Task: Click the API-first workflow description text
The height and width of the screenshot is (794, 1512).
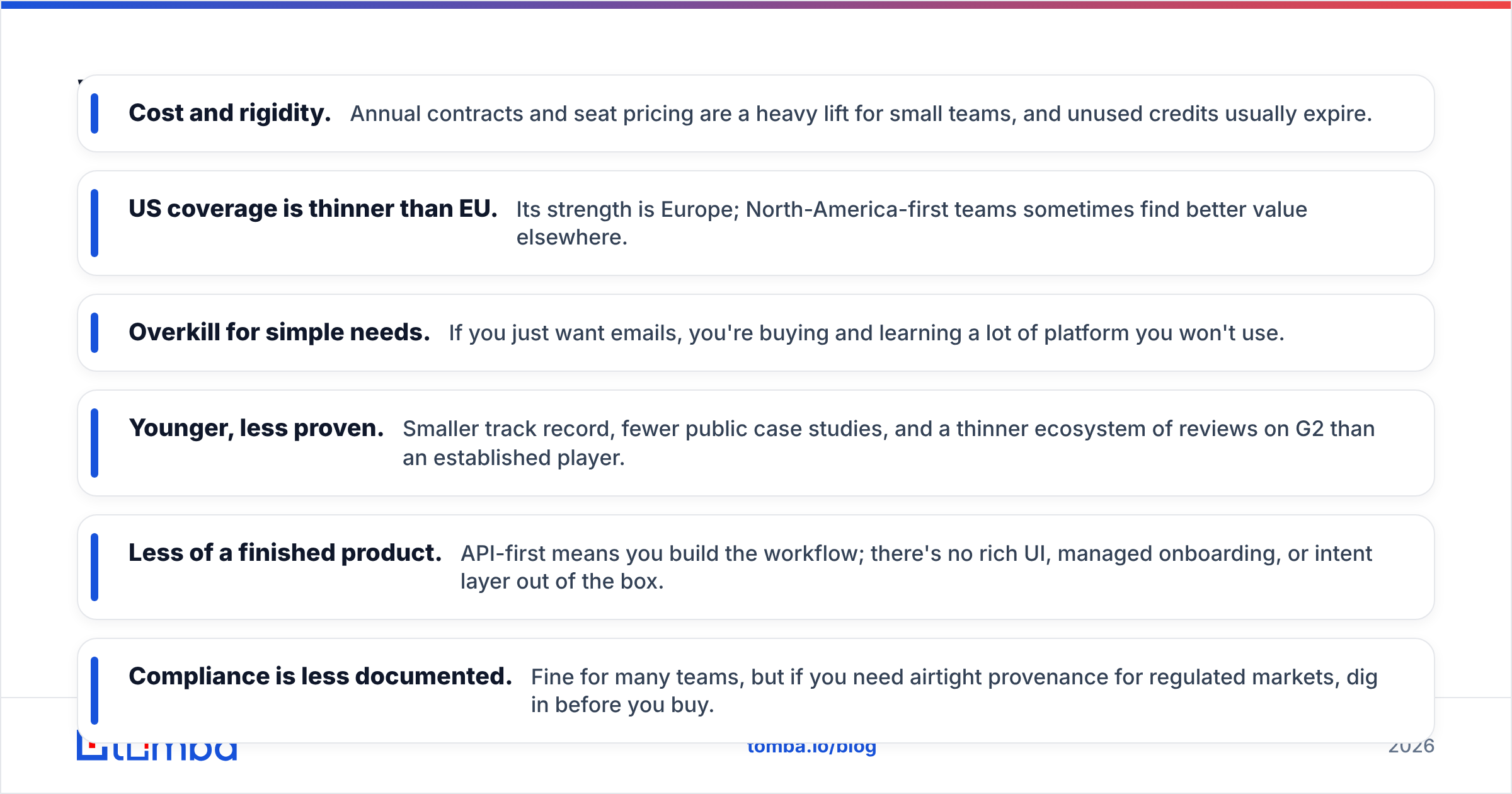Action: tap(916, 567)
